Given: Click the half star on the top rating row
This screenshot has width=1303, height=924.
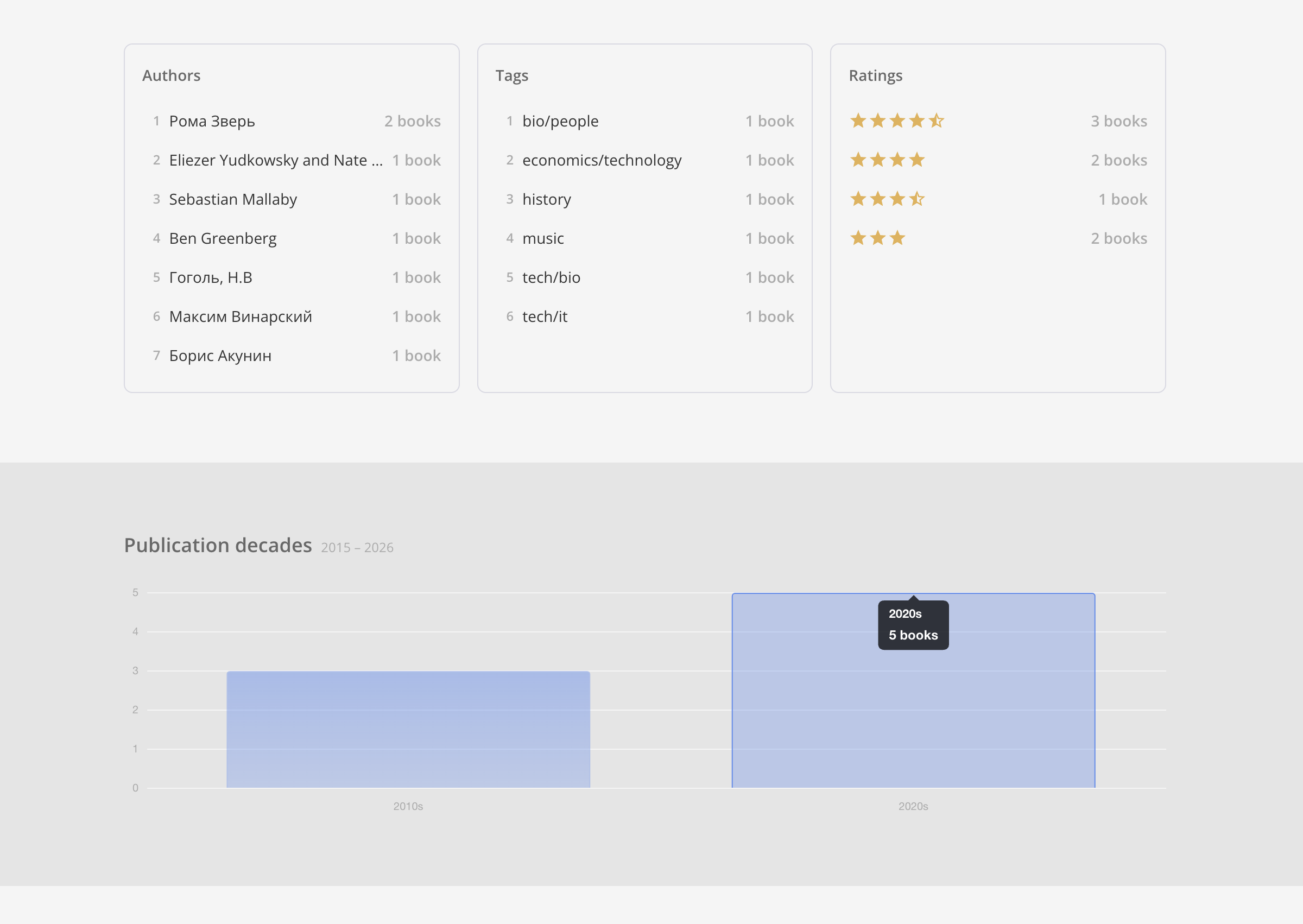Looking at the screenshot, I should (x=937, y=121).
